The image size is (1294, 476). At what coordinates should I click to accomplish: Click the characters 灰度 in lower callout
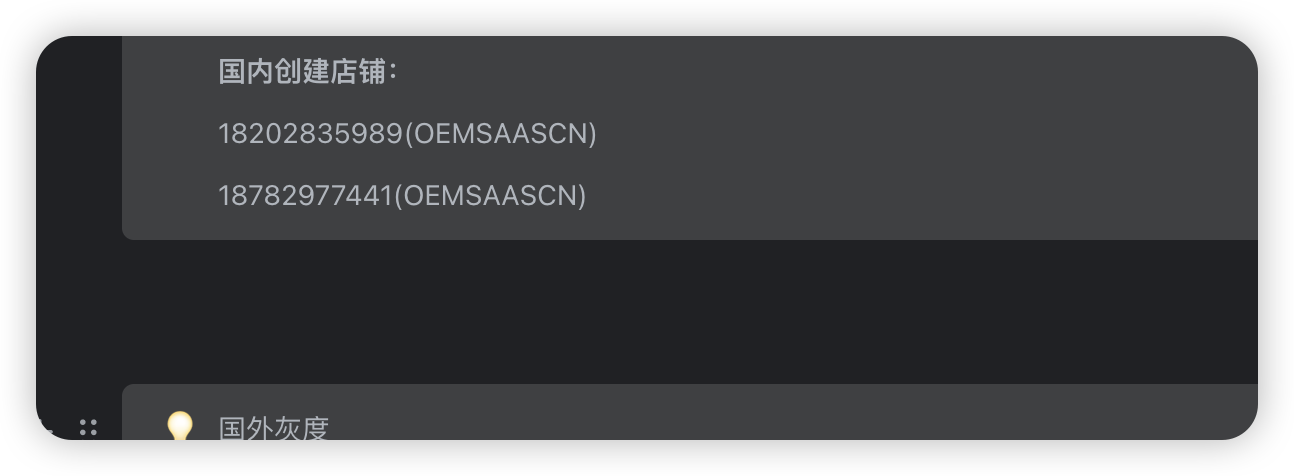point(301,429)
